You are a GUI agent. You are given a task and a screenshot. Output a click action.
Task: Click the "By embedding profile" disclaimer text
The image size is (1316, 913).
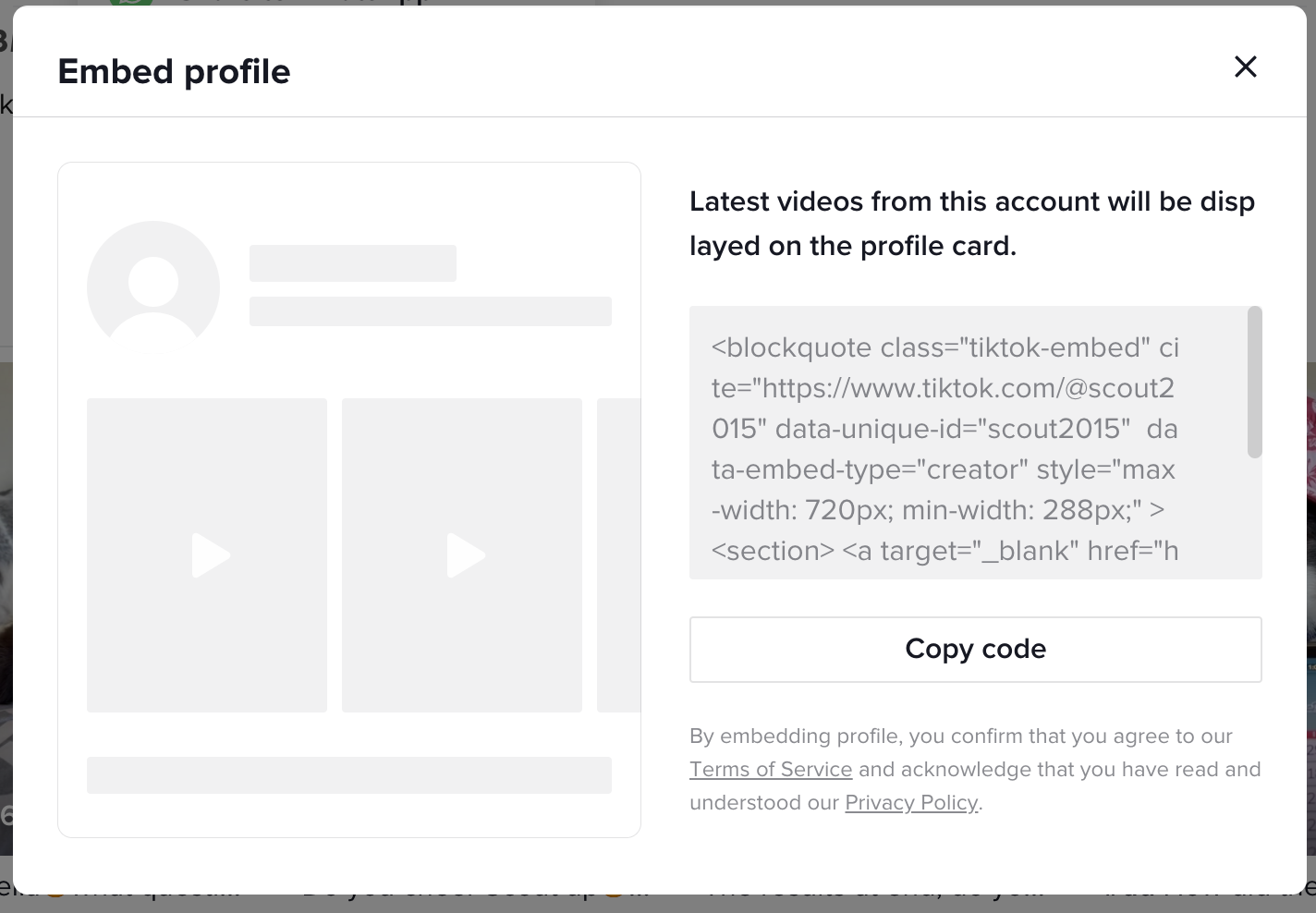960,736
